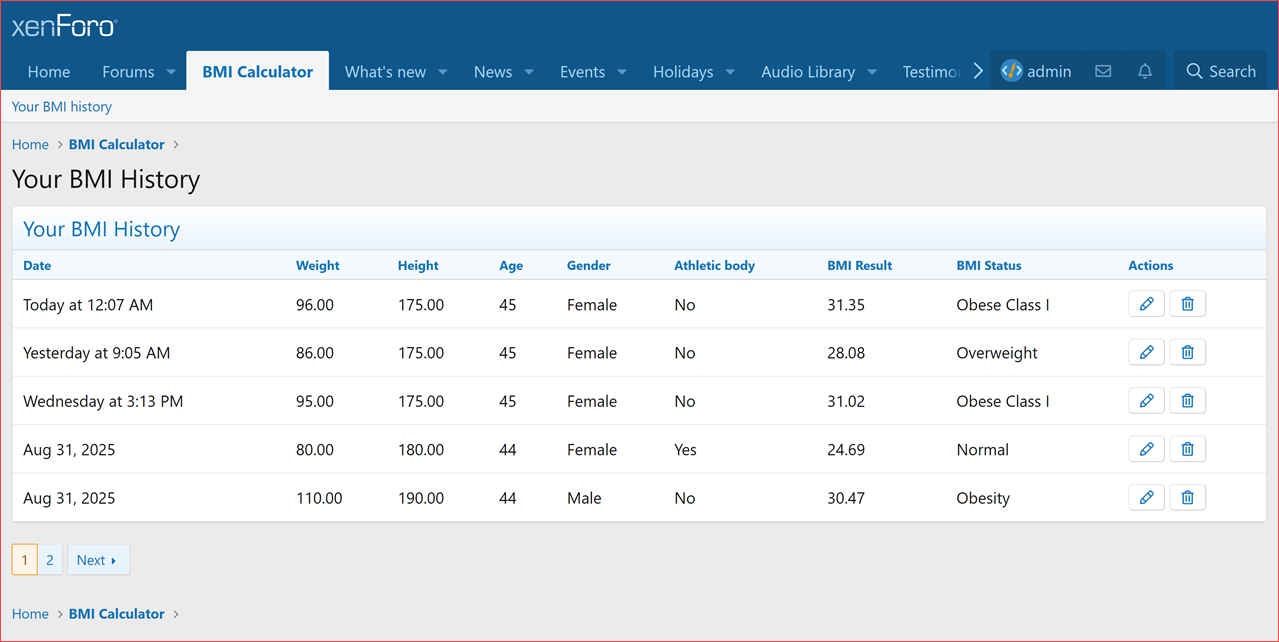Jump to page 2 of results
The height and width of the screenshot is (642, 1279).
pos(49,559)
